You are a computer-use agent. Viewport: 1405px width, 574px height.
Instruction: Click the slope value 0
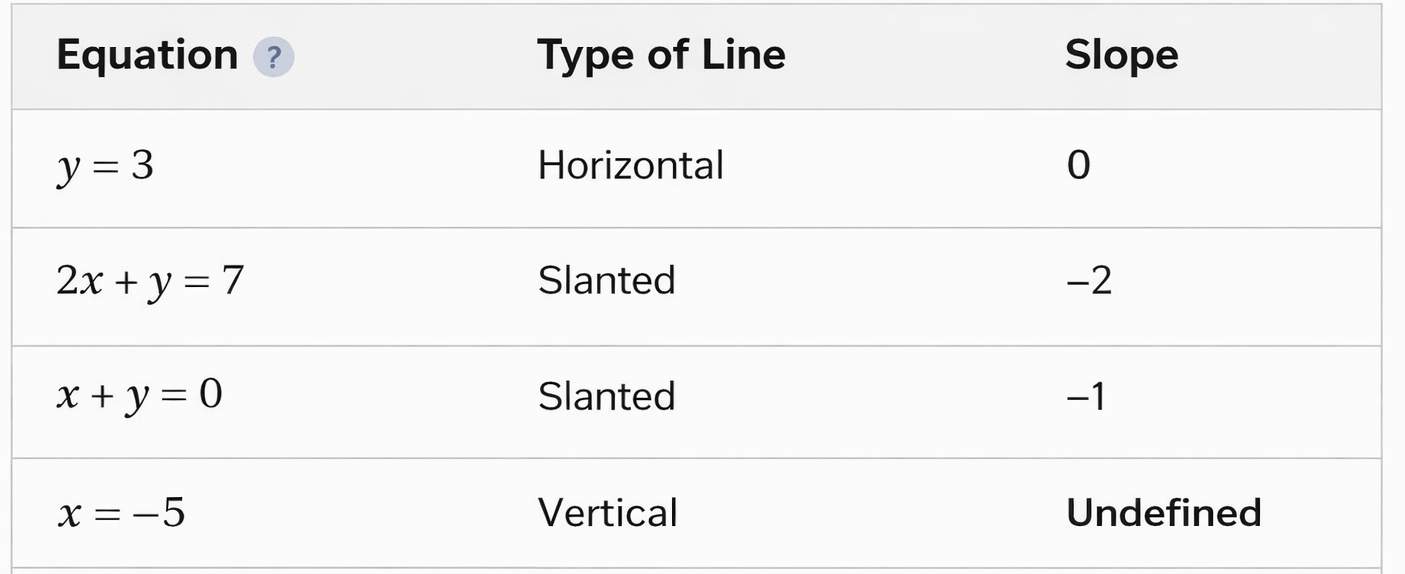click(x=1078, y=166)
